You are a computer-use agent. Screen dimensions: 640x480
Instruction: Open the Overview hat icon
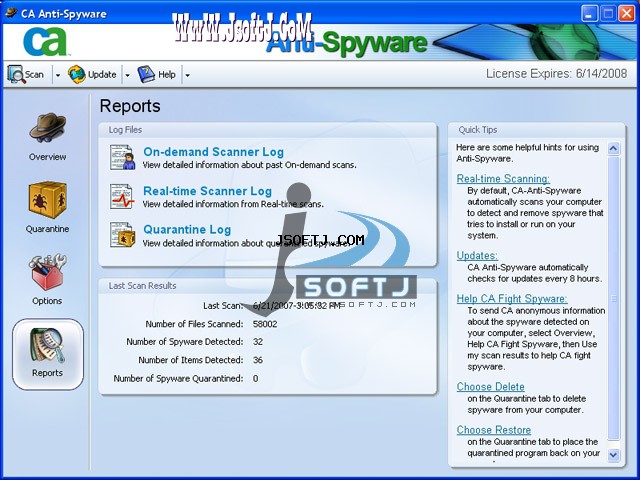[x=47, y=127]
